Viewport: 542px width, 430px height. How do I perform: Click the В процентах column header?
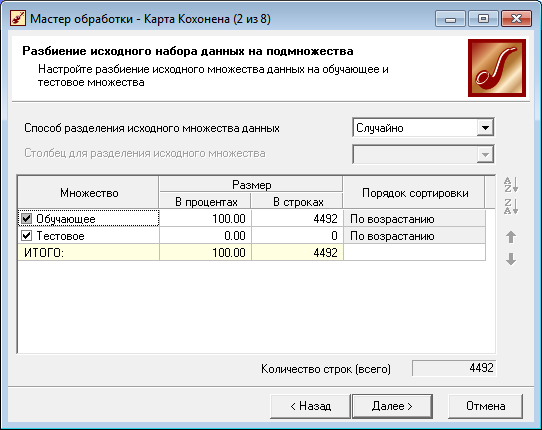(x=205, y=202)
